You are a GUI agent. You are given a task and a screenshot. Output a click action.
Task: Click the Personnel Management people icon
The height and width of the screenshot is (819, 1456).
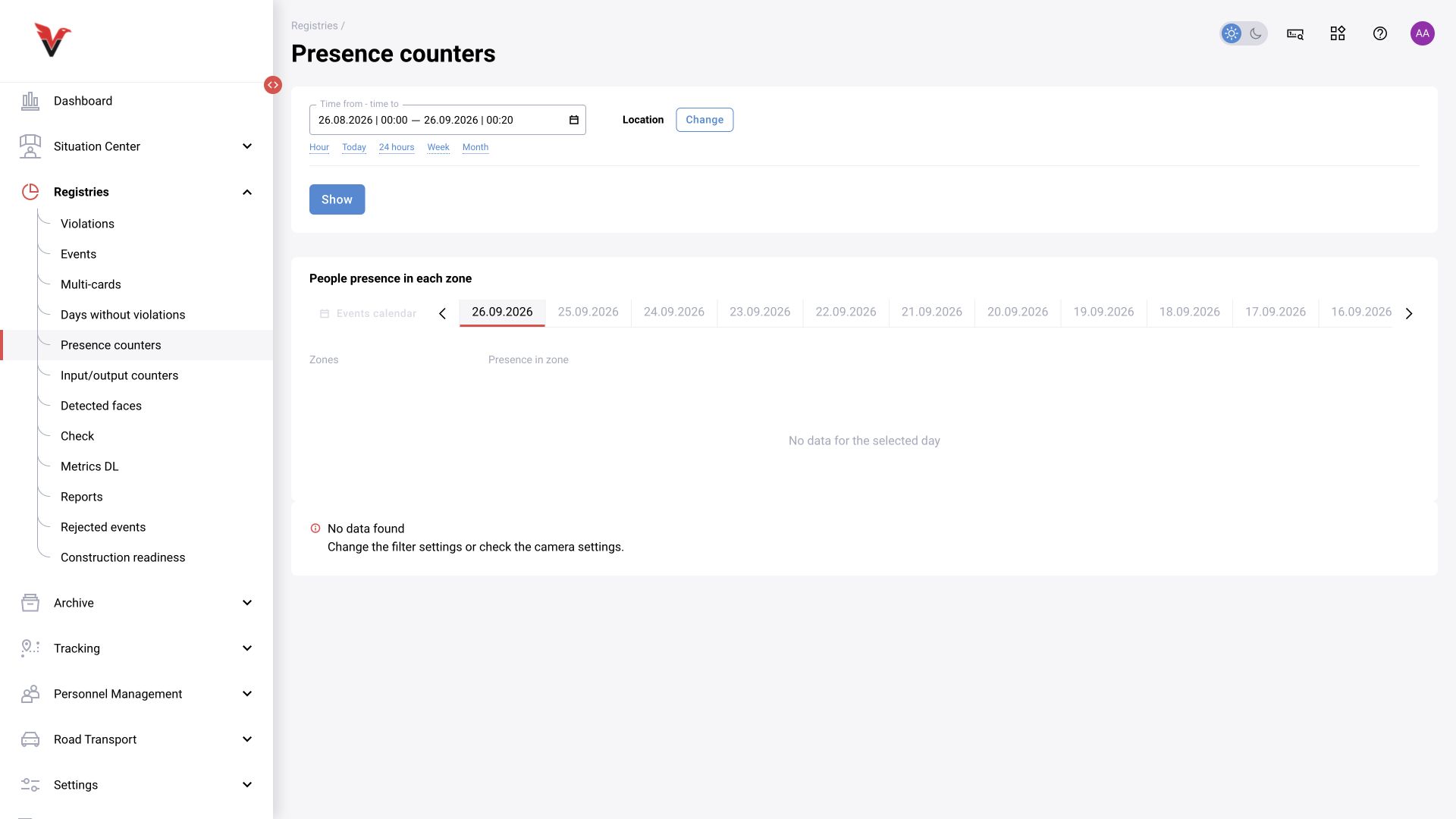(30, 694)
